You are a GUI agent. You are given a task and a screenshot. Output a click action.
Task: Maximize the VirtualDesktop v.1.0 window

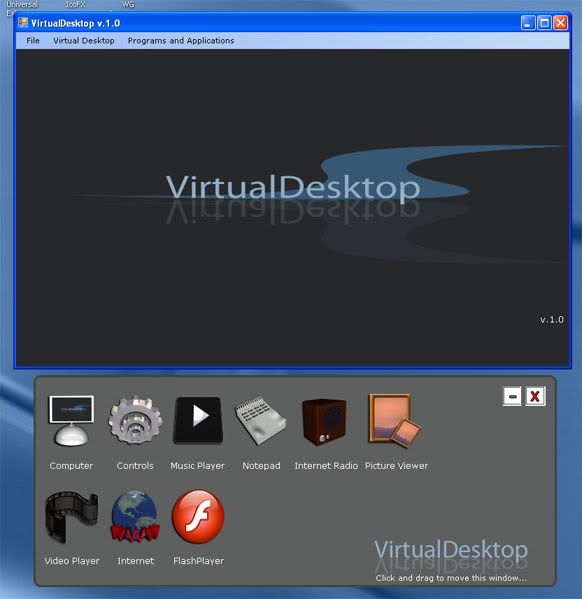point(544,23)
